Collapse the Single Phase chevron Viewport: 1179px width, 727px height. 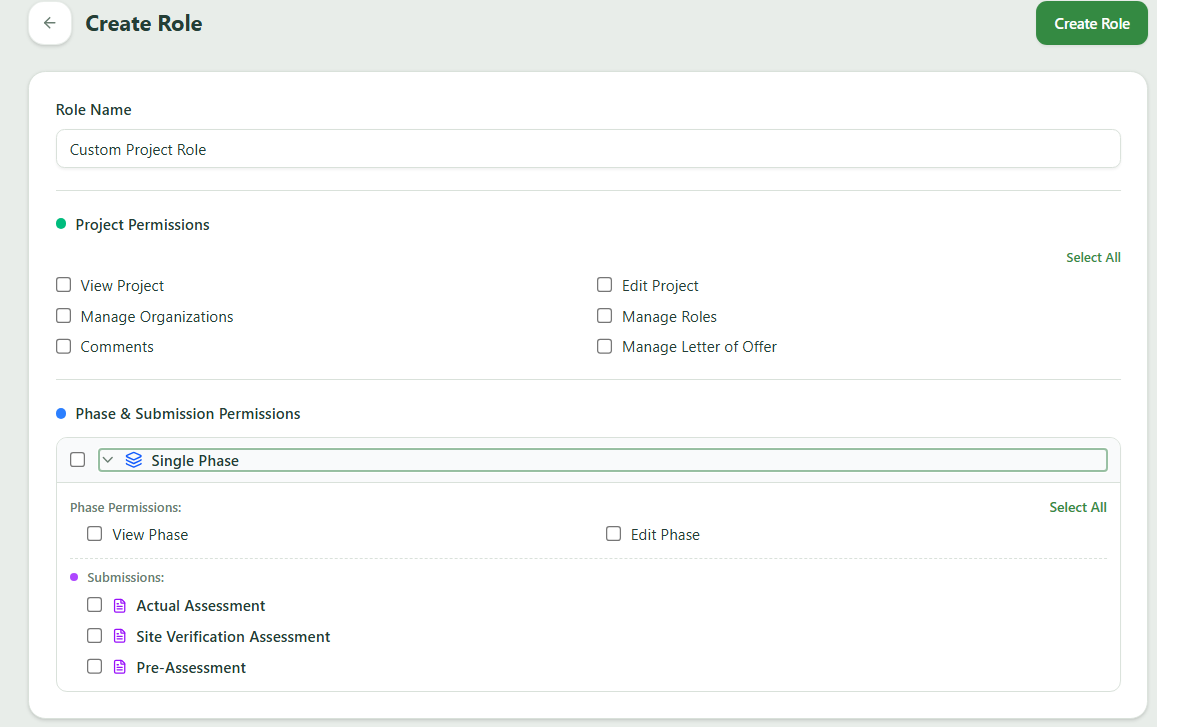pos(108,460)
